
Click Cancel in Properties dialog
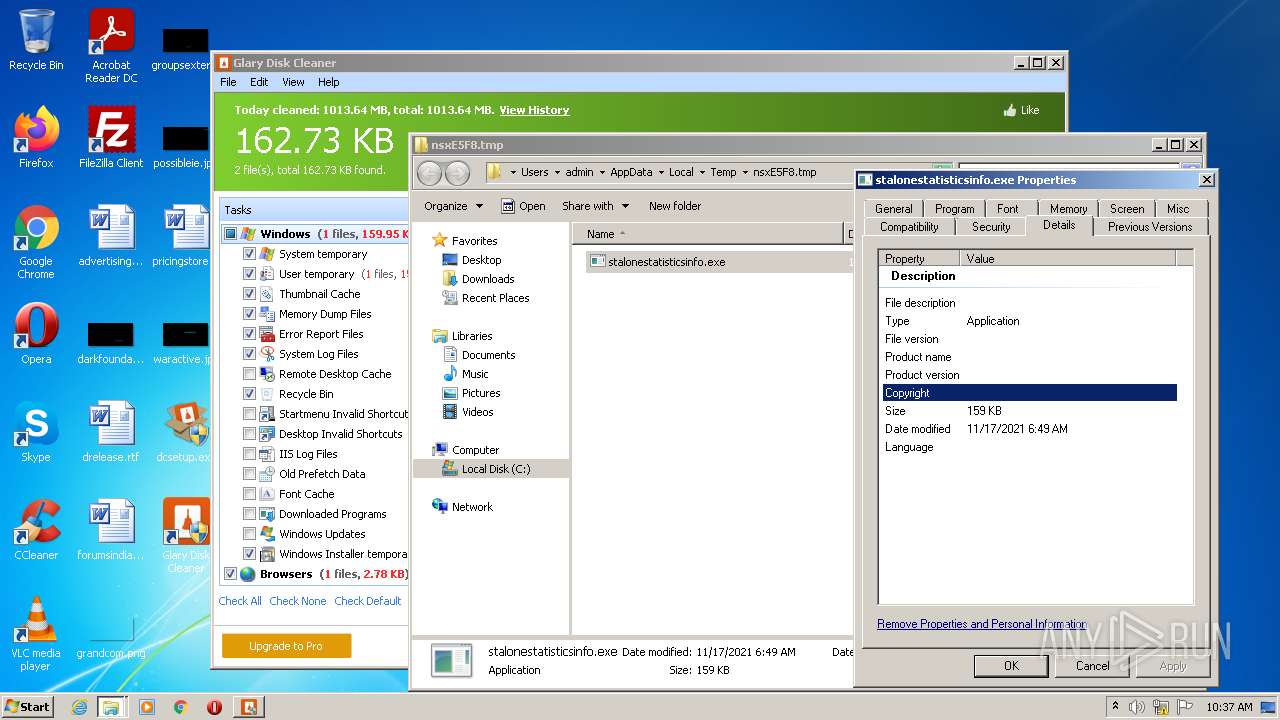pyautogui.click(x=1092, y=666)
